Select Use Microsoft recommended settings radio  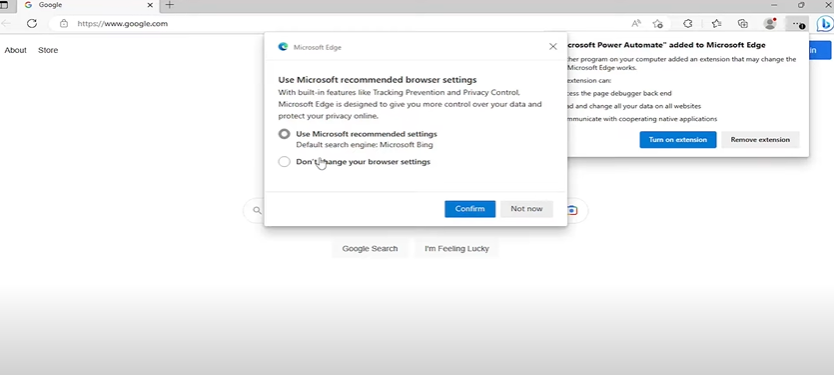284,134
